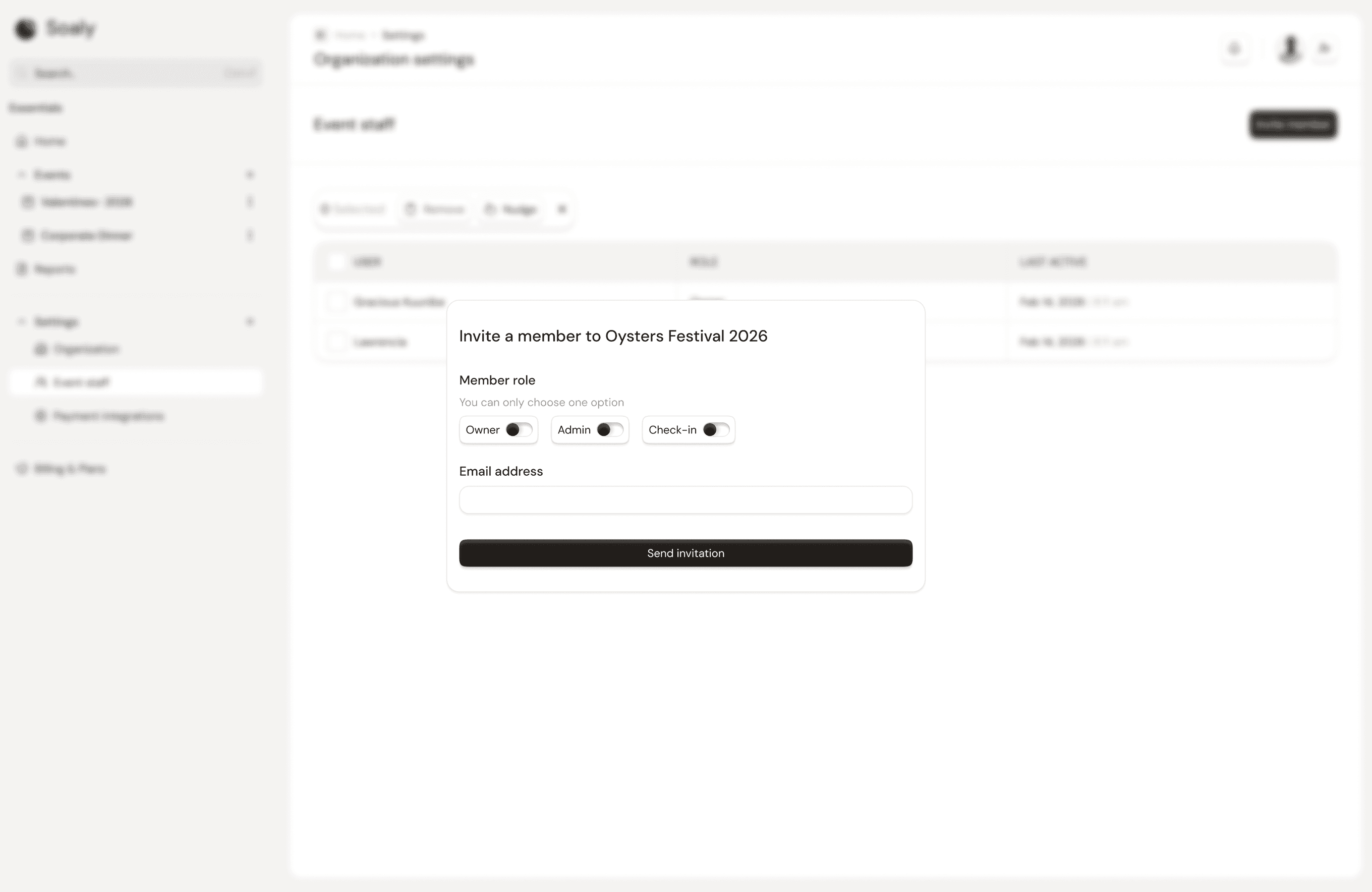The width and height of the screenshot is (1372, 892).
Task: Click the Remove trash icon above table
Action: click(x=411, y=209)
